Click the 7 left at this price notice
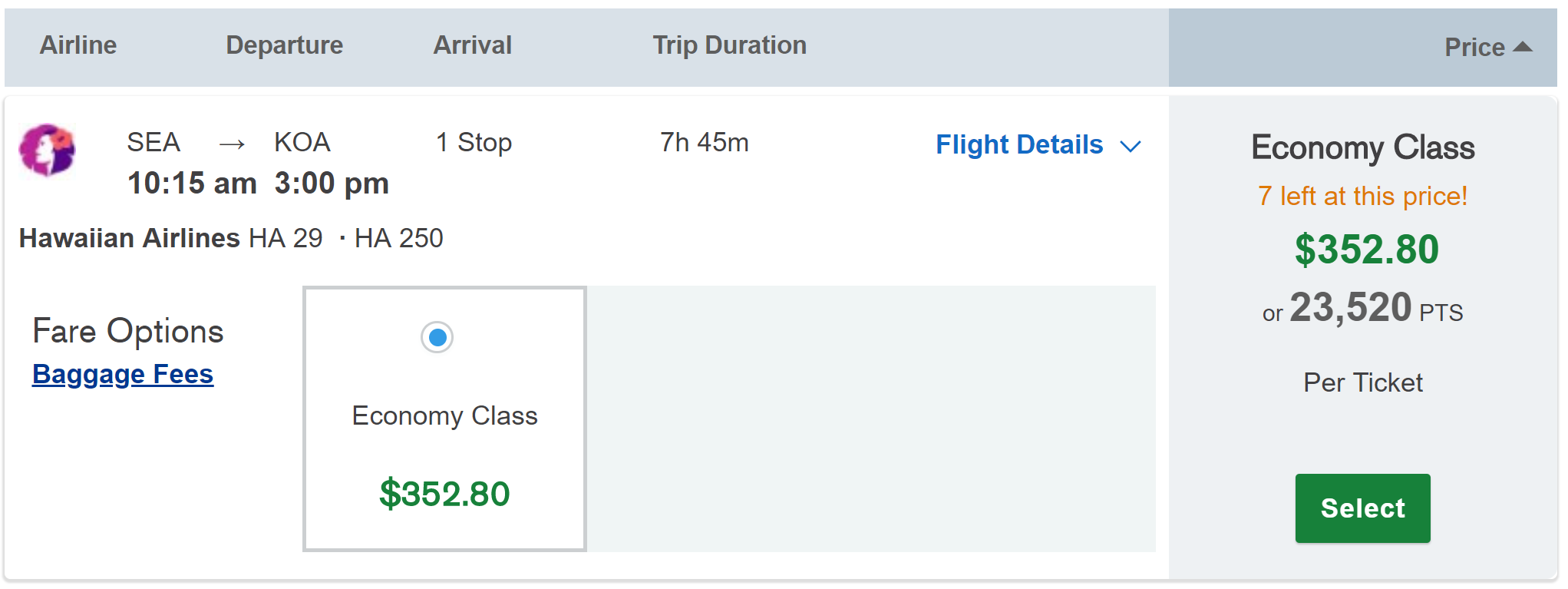 click(1362, 197)
